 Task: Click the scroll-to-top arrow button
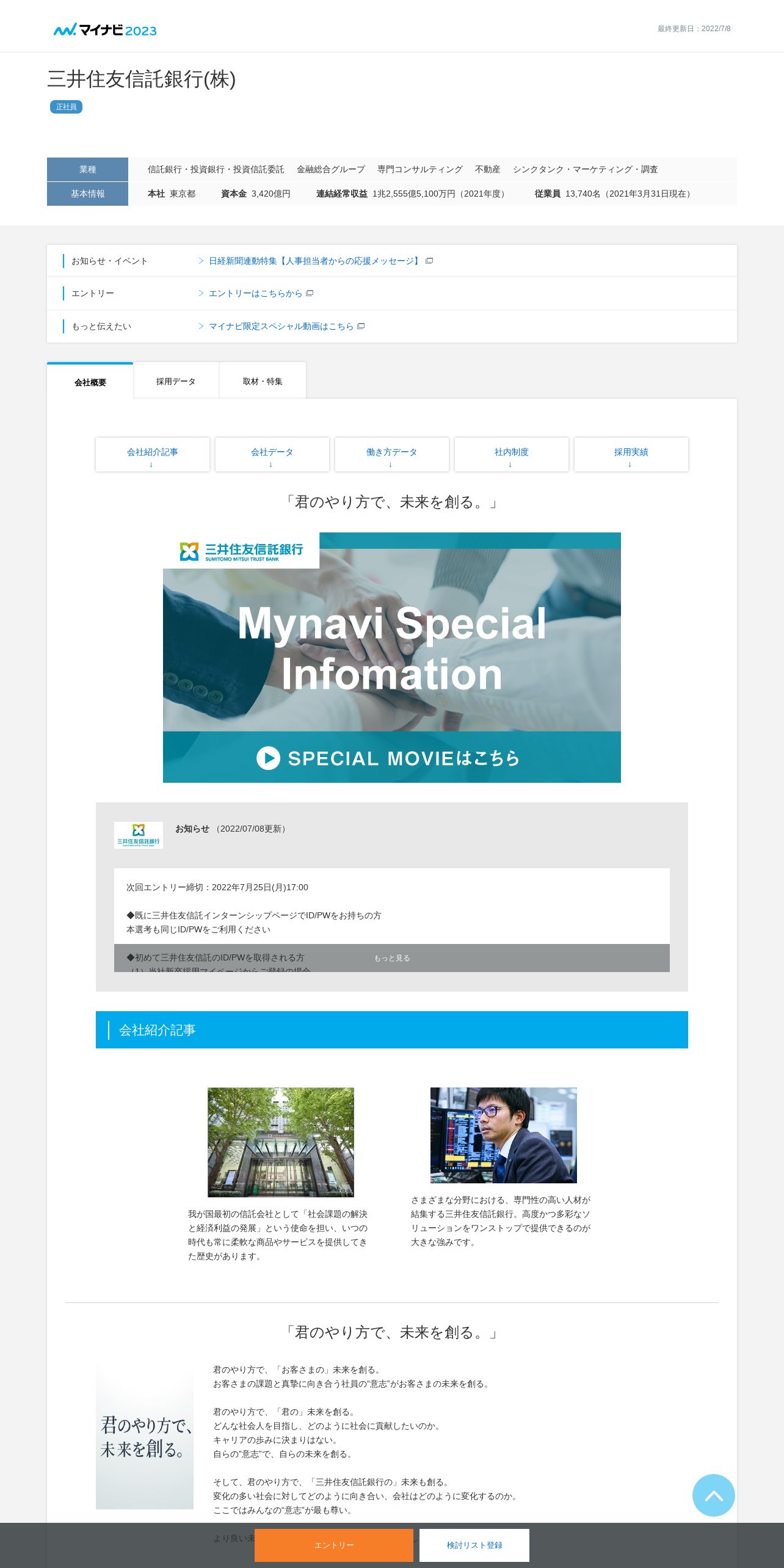713,1495
